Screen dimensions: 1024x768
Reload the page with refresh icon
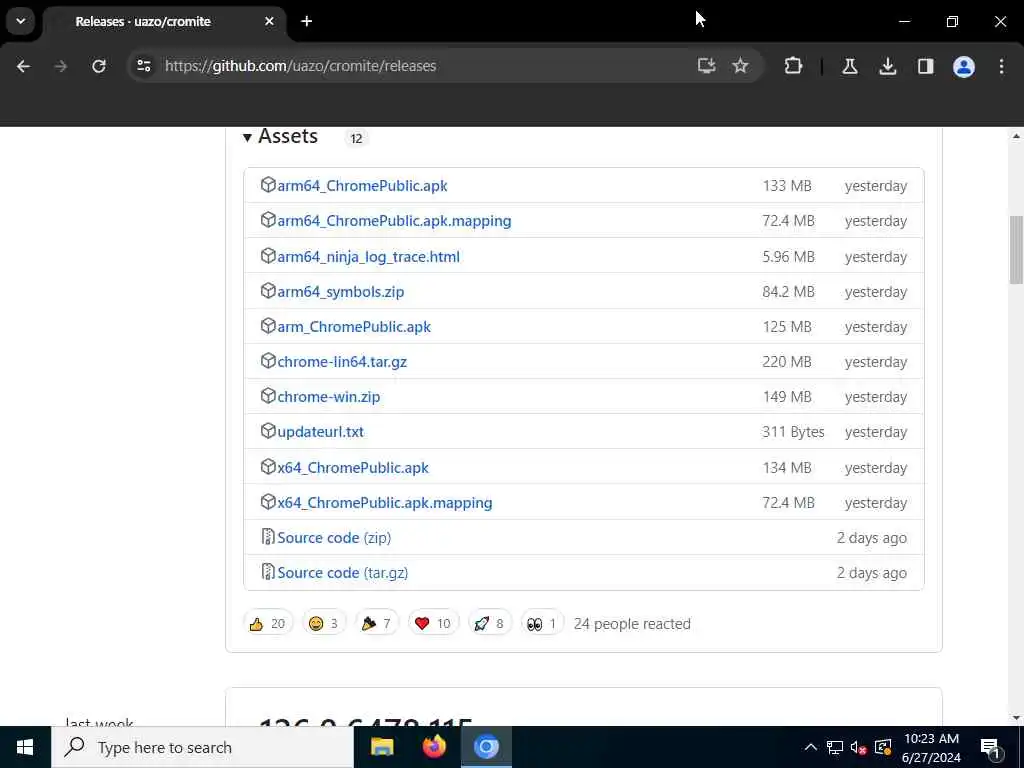tap(99, 66)
